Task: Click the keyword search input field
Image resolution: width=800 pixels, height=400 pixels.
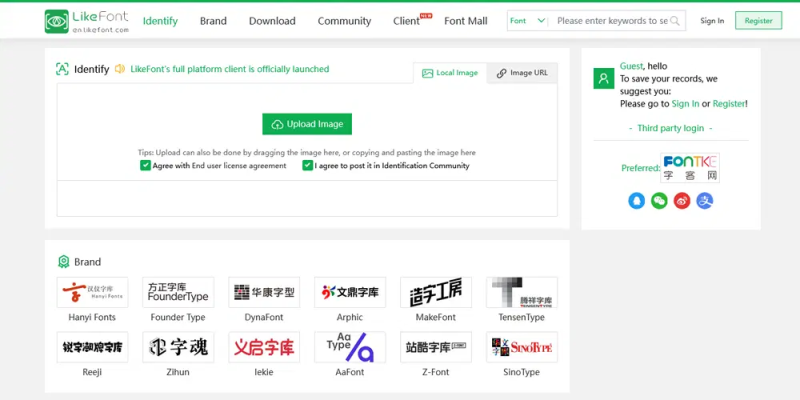Action: click(x=611, y=21)
